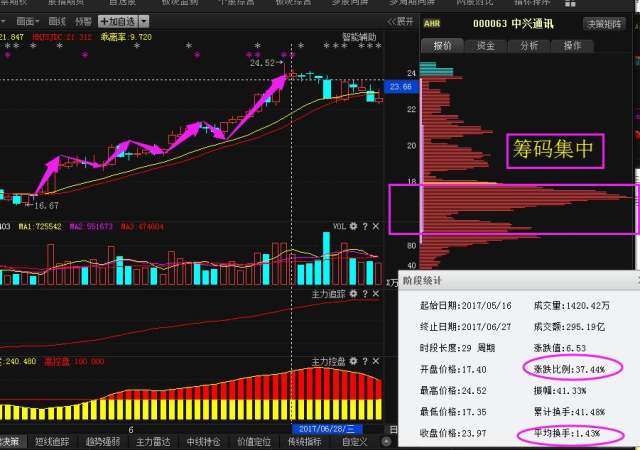Screen dimensions: 640x450
Task: Select the 操作 tab
Action: coord(572,46)
